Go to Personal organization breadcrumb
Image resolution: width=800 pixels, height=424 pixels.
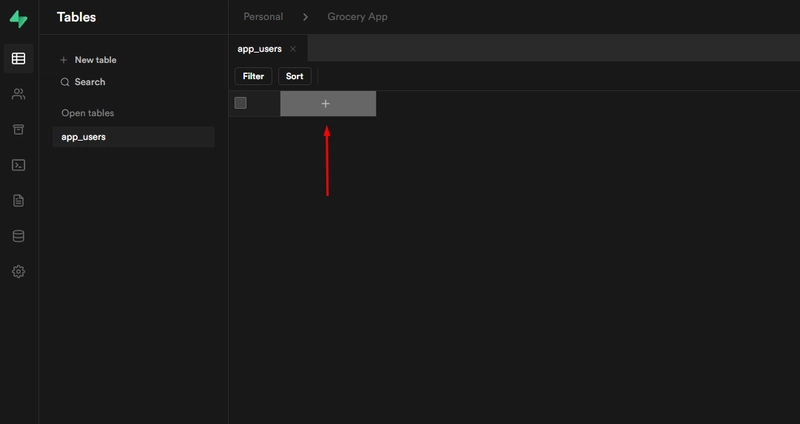coord(263,17)
